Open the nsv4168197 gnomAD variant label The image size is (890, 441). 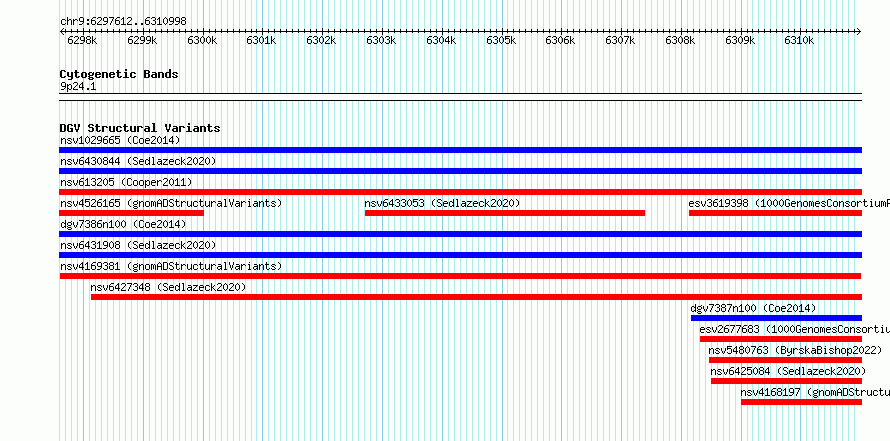tap(815, 392)
